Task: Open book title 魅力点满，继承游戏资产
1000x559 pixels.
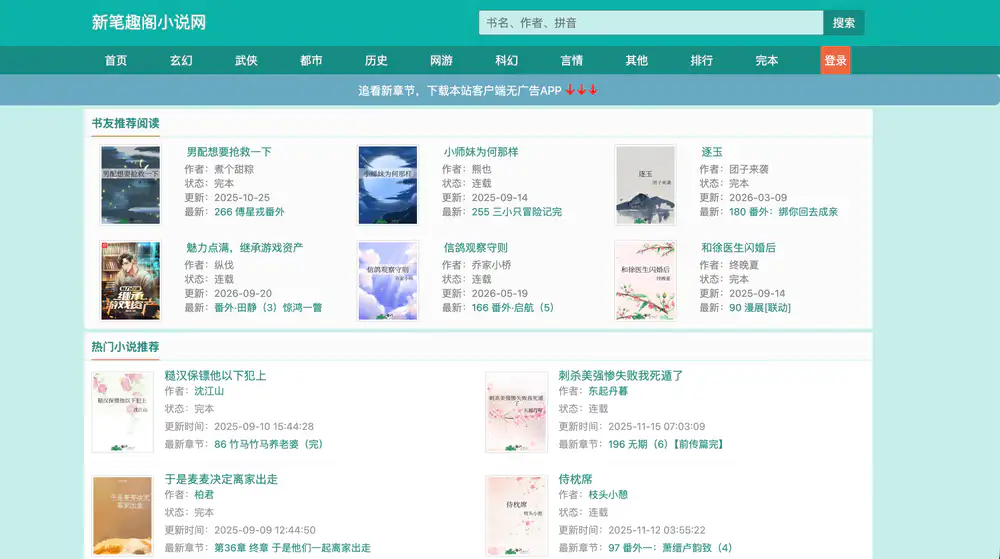Action: coord(245,247)
